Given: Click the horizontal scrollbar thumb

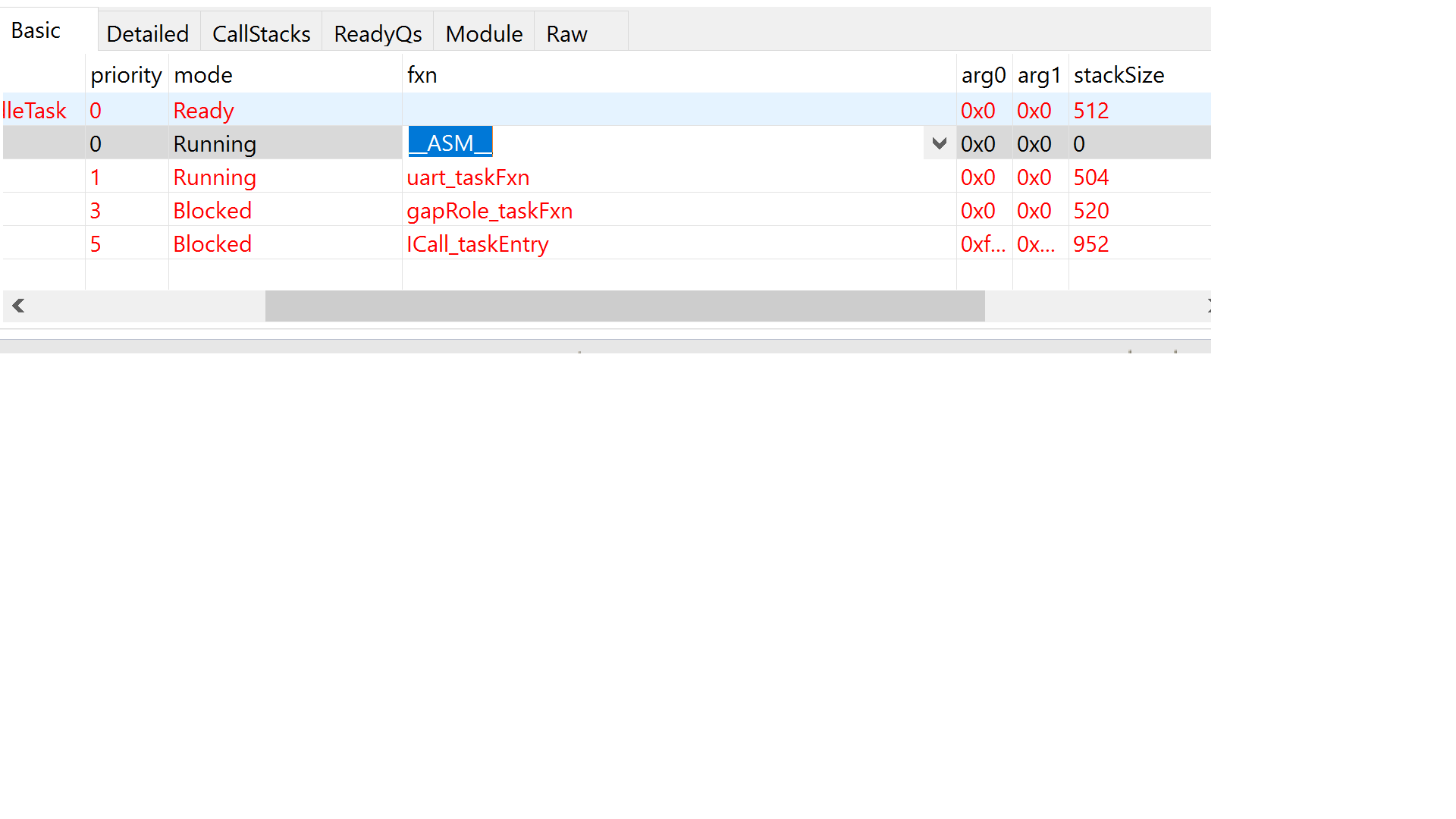Looking at the screenshot, I should pyautogui.click(x=625, y=306).
